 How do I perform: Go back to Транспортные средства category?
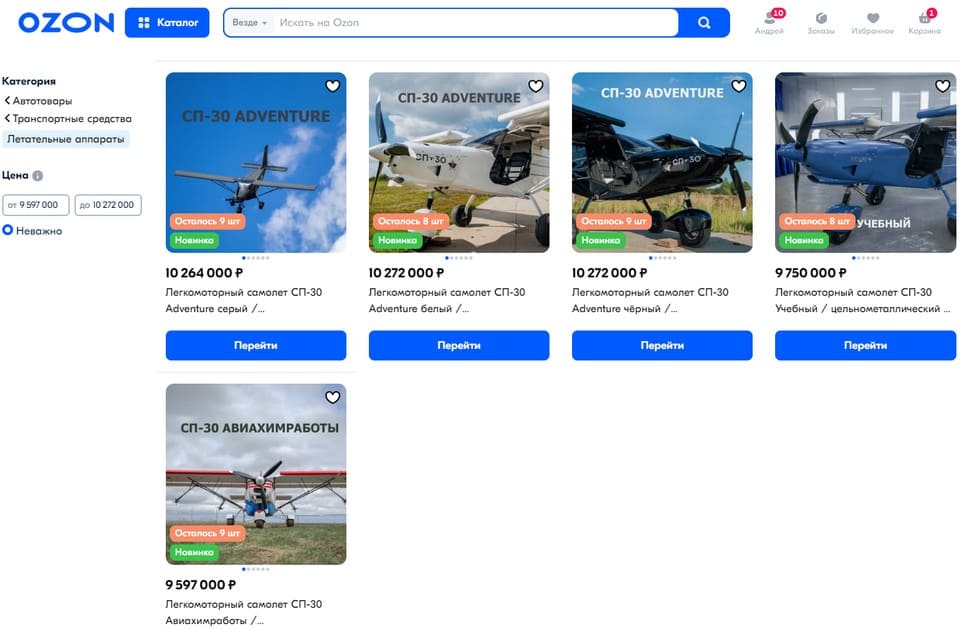point(68,118)
